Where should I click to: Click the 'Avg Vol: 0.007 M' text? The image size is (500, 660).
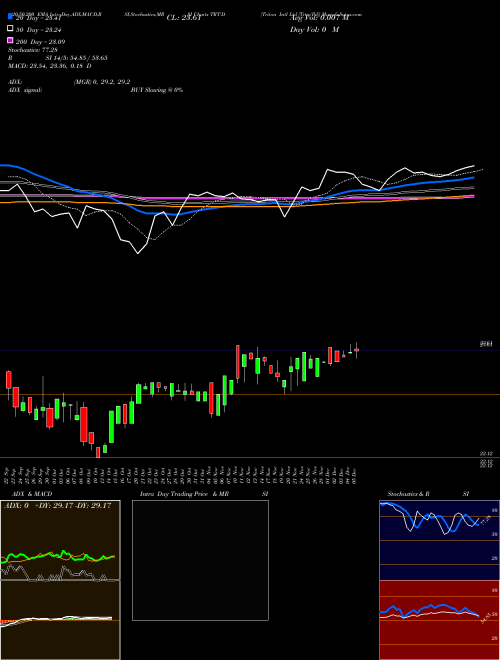[x=319, y=18]
